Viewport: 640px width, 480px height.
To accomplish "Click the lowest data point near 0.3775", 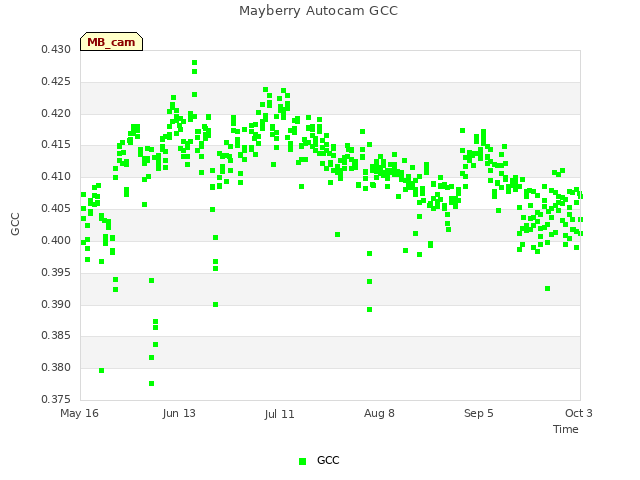I will [x=151, y=384].
